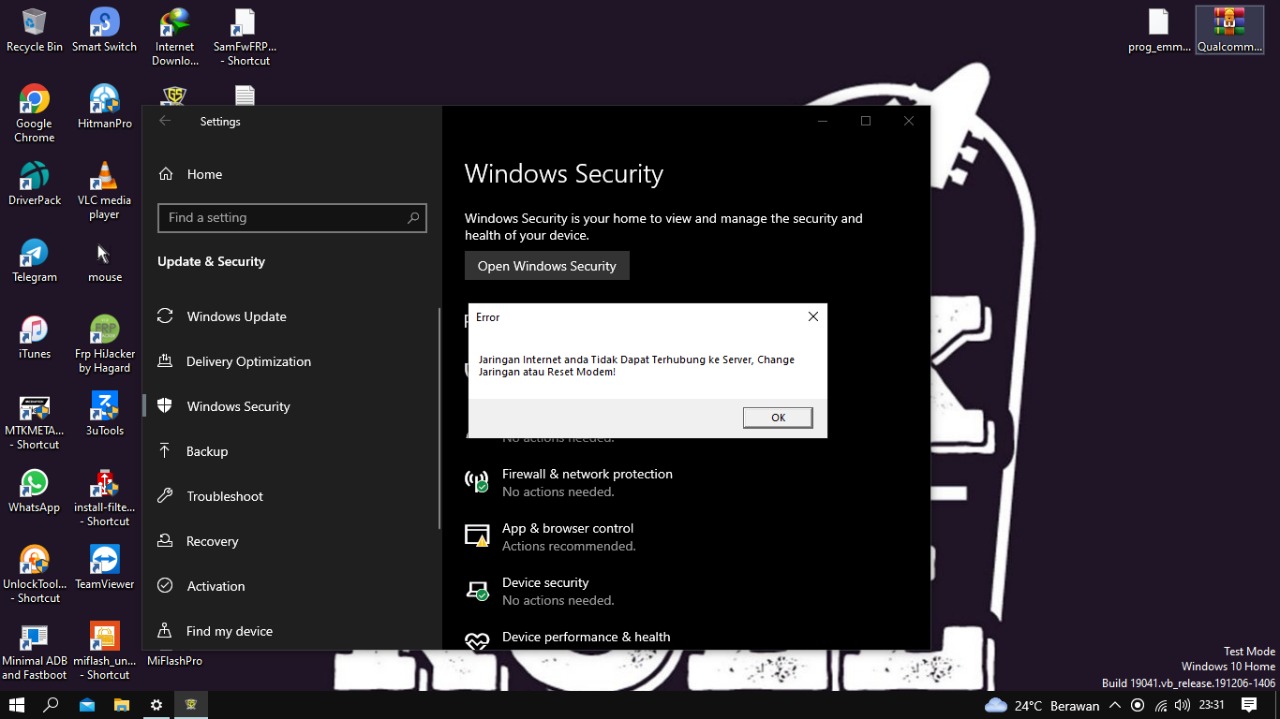This screenshot has height=719, width=1280.
Task: Select 3uTools desktop icon
Action: 104,415
